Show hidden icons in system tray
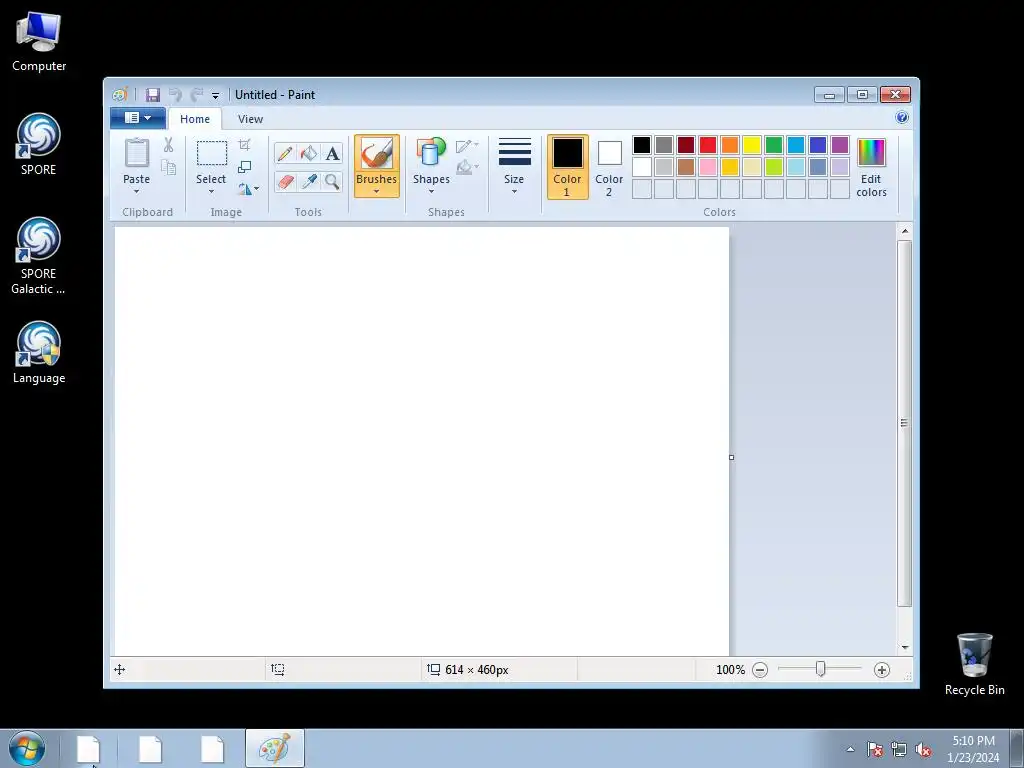 850,749
